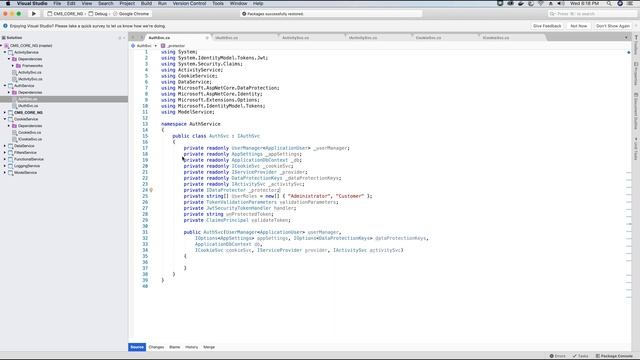The image size is (640, 360).
Task: Open the File menu
Action: click(57, 3)
